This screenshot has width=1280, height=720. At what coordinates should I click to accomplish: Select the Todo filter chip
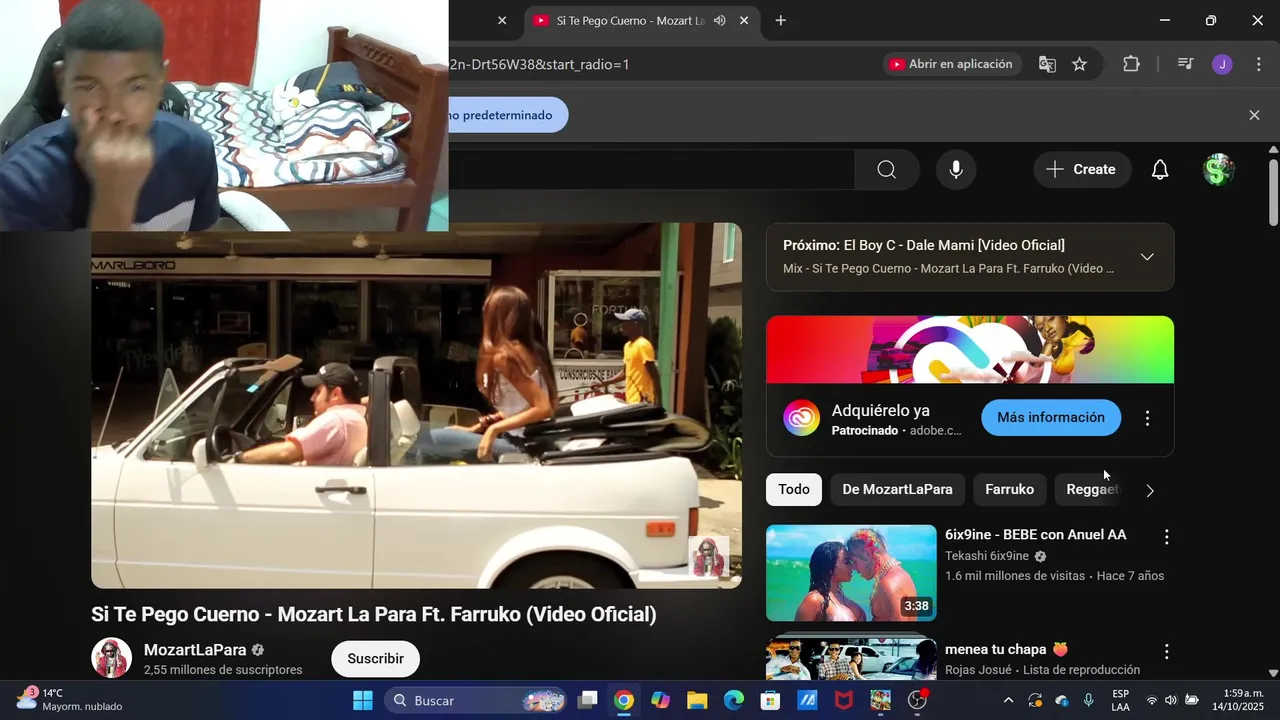tap(794, 489)
